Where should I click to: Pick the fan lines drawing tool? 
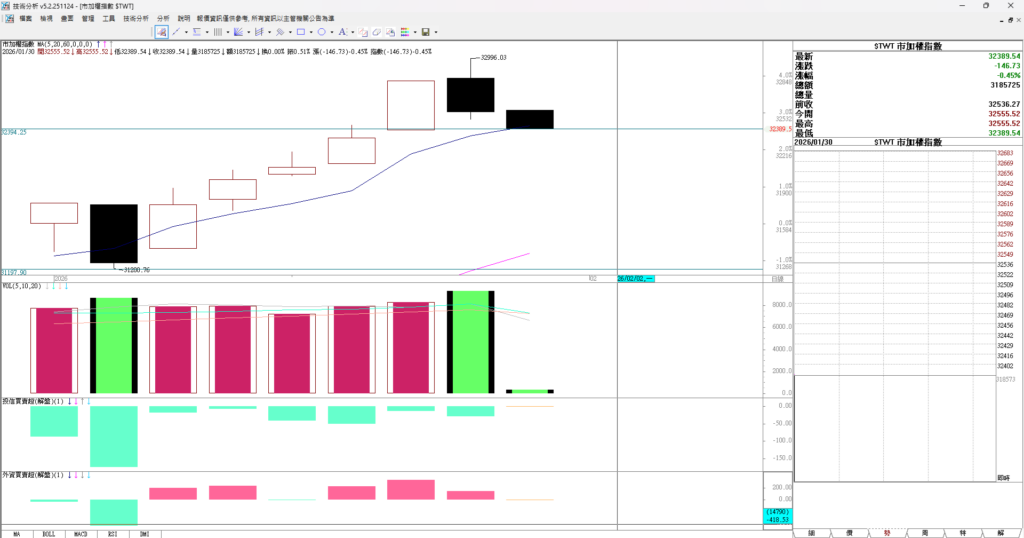click(x=238, y=32)
